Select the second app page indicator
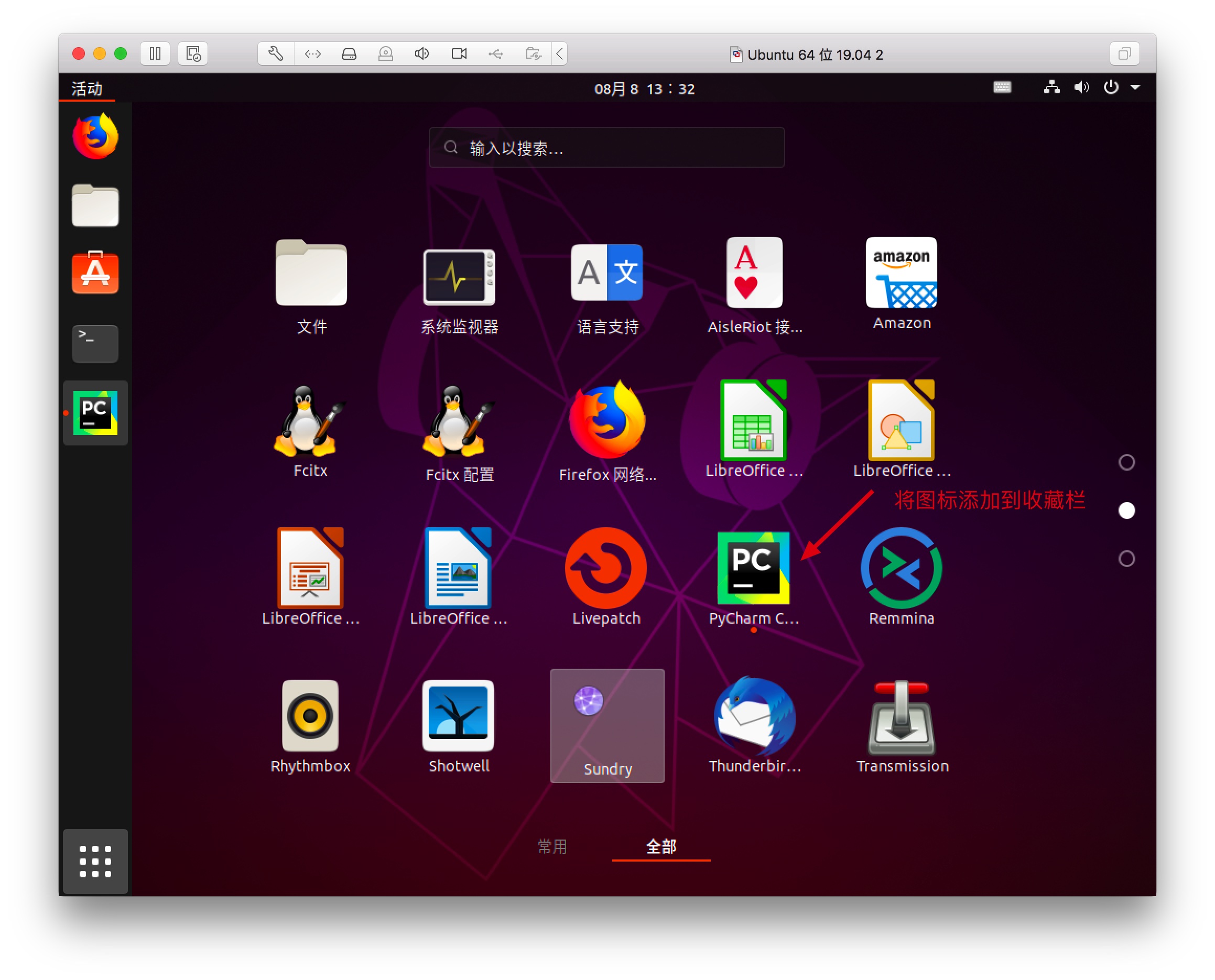 pyautogui.click(x=1126, y=510)
